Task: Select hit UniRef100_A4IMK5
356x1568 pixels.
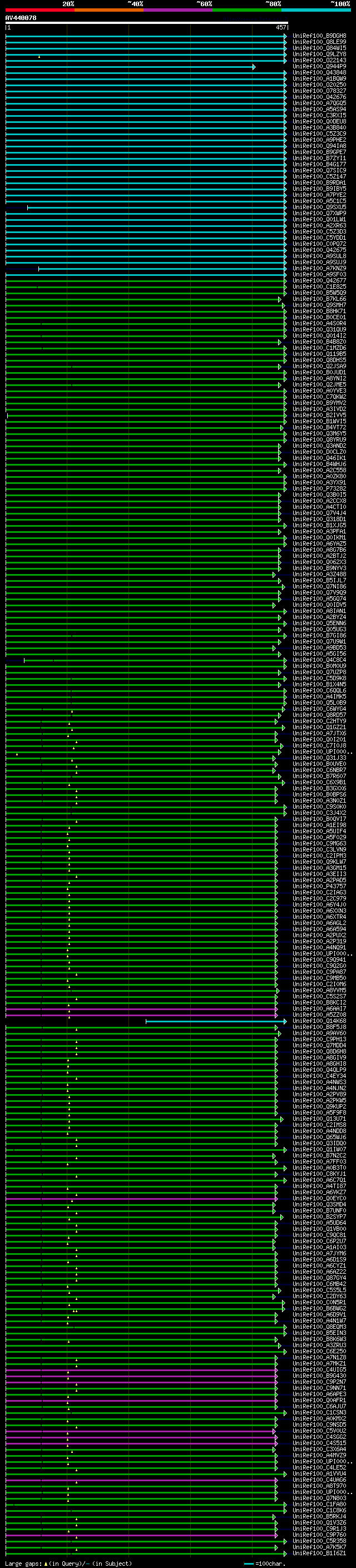Action: [319, 696]
